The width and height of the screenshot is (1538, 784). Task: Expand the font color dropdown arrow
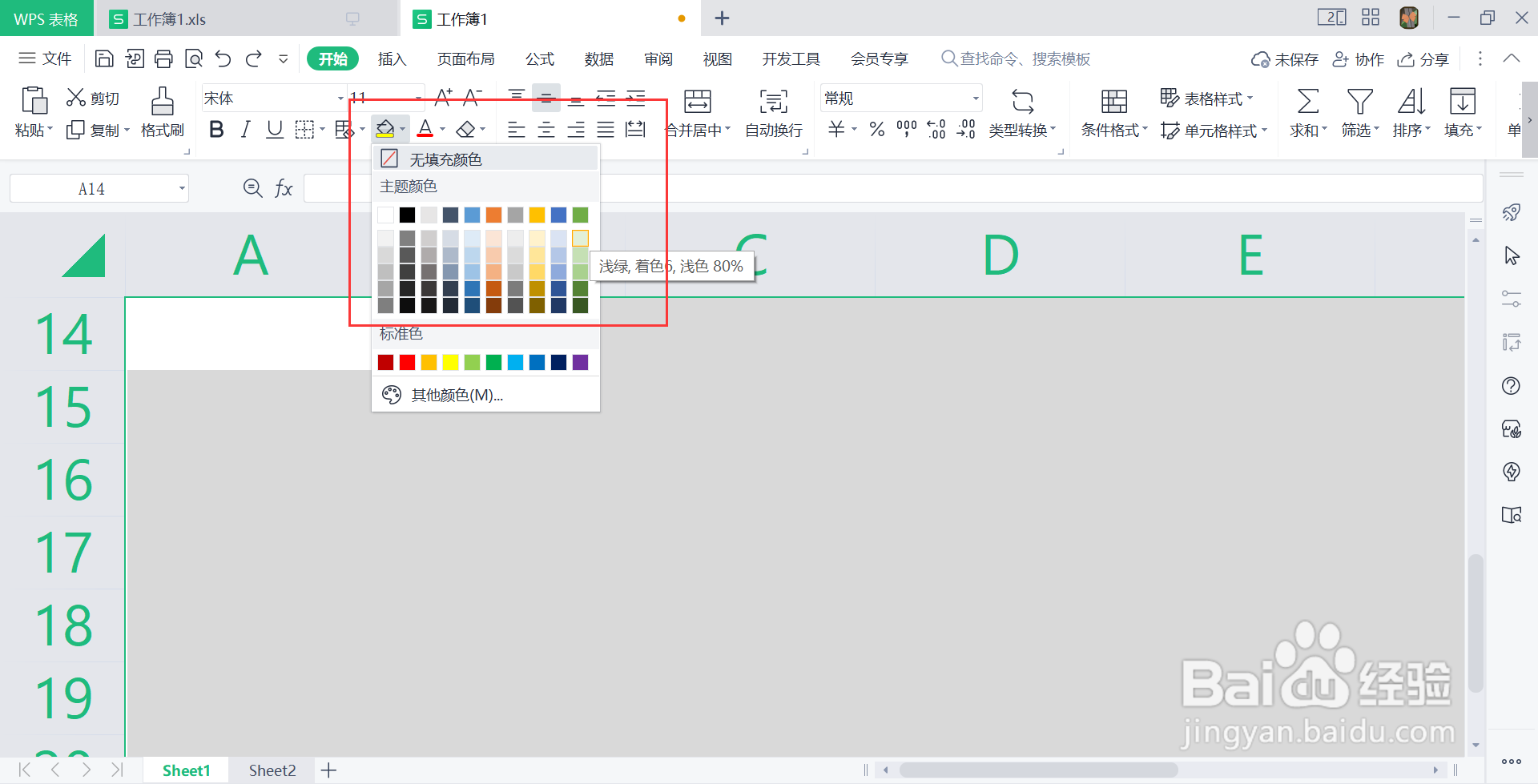pos(442,129)
